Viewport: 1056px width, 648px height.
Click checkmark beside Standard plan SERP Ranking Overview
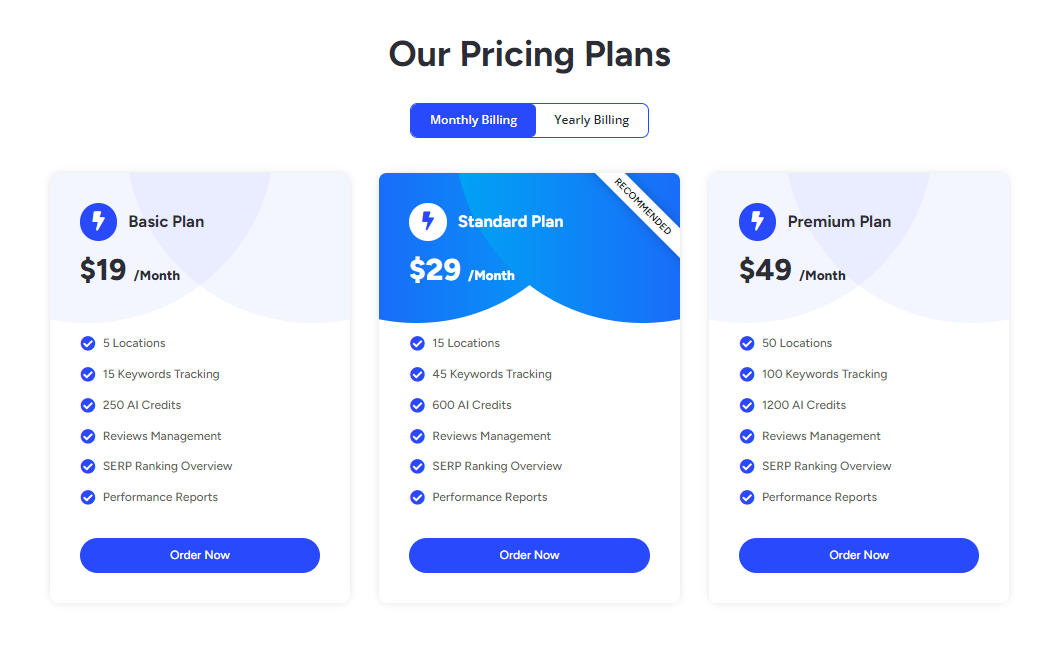tap(417, 466)
